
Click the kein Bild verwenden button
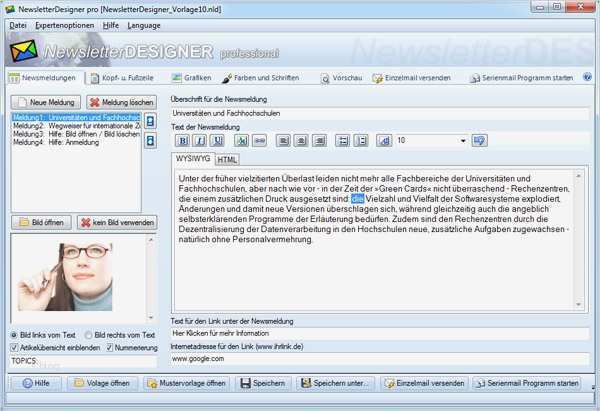coord(117,222)
